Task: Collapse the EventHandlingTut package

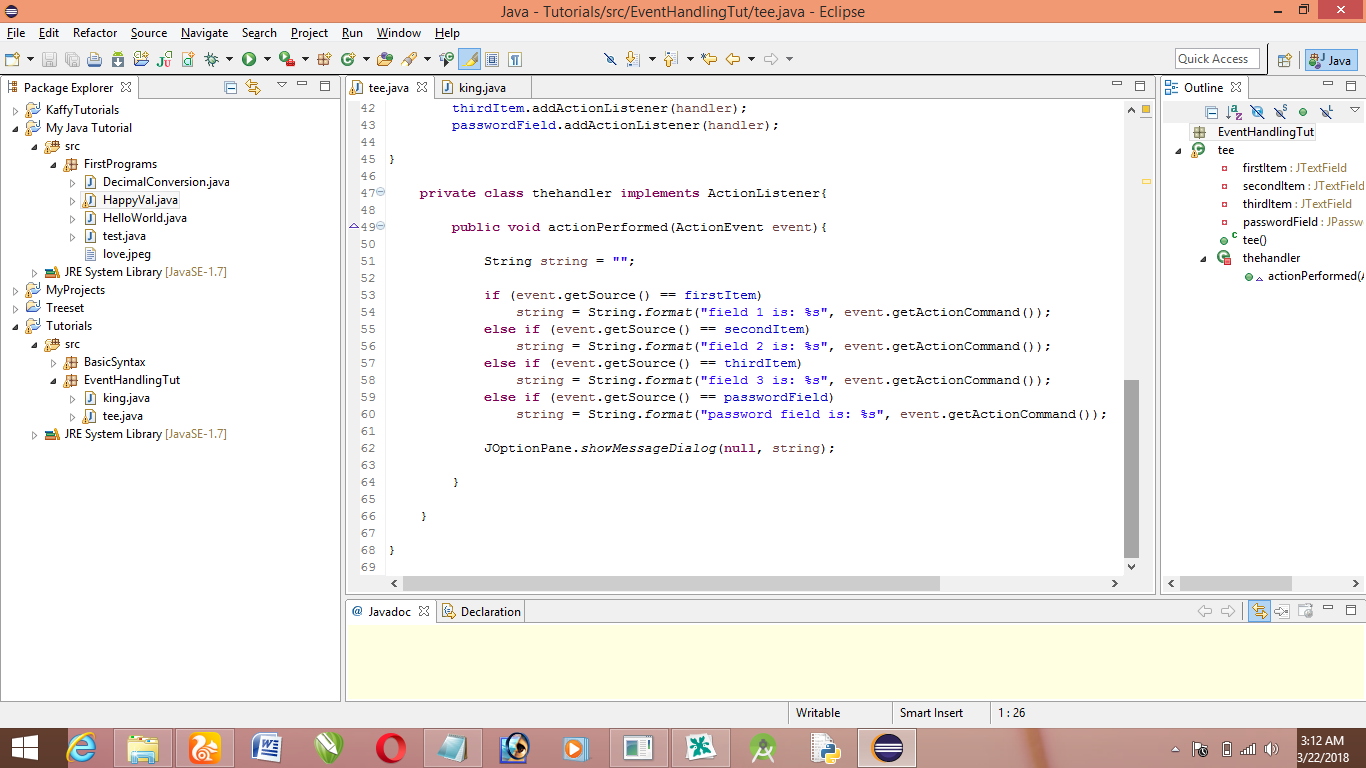Action: (x=54, y=380)
